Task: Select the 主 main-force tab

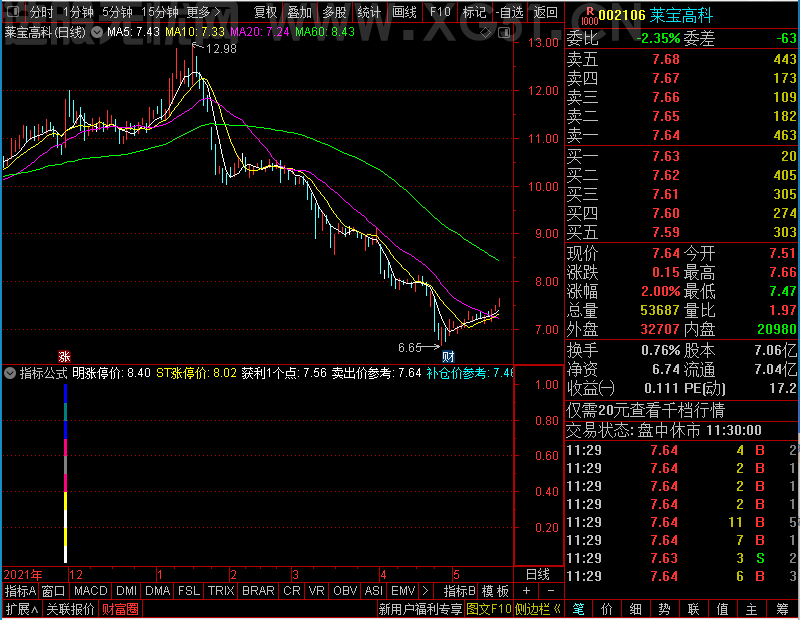Action: tap(752, 609)
